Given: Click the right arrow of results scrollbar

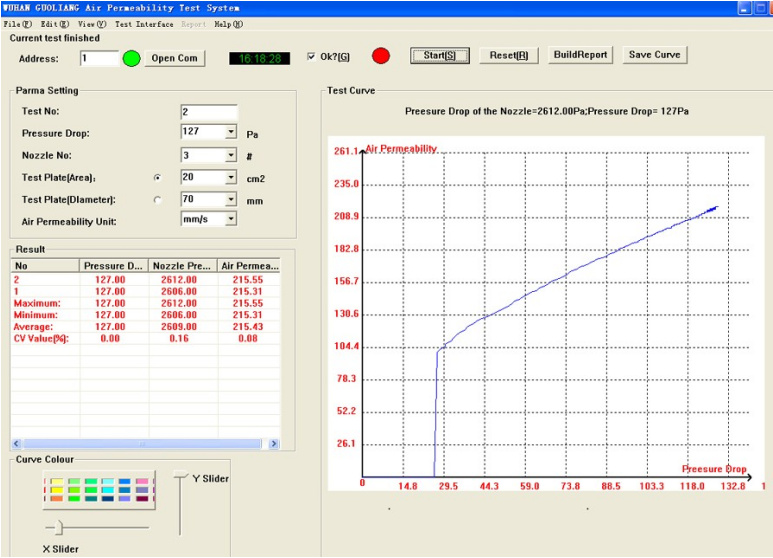Looking at the screenshot, I should (x=274, y=444).
